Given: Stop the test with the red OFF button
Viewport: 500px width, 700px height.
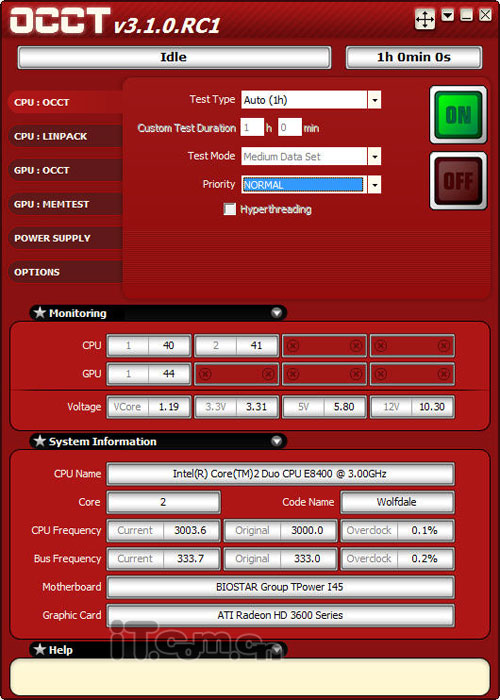Looking at the screenshot, I should coord(458,181).
